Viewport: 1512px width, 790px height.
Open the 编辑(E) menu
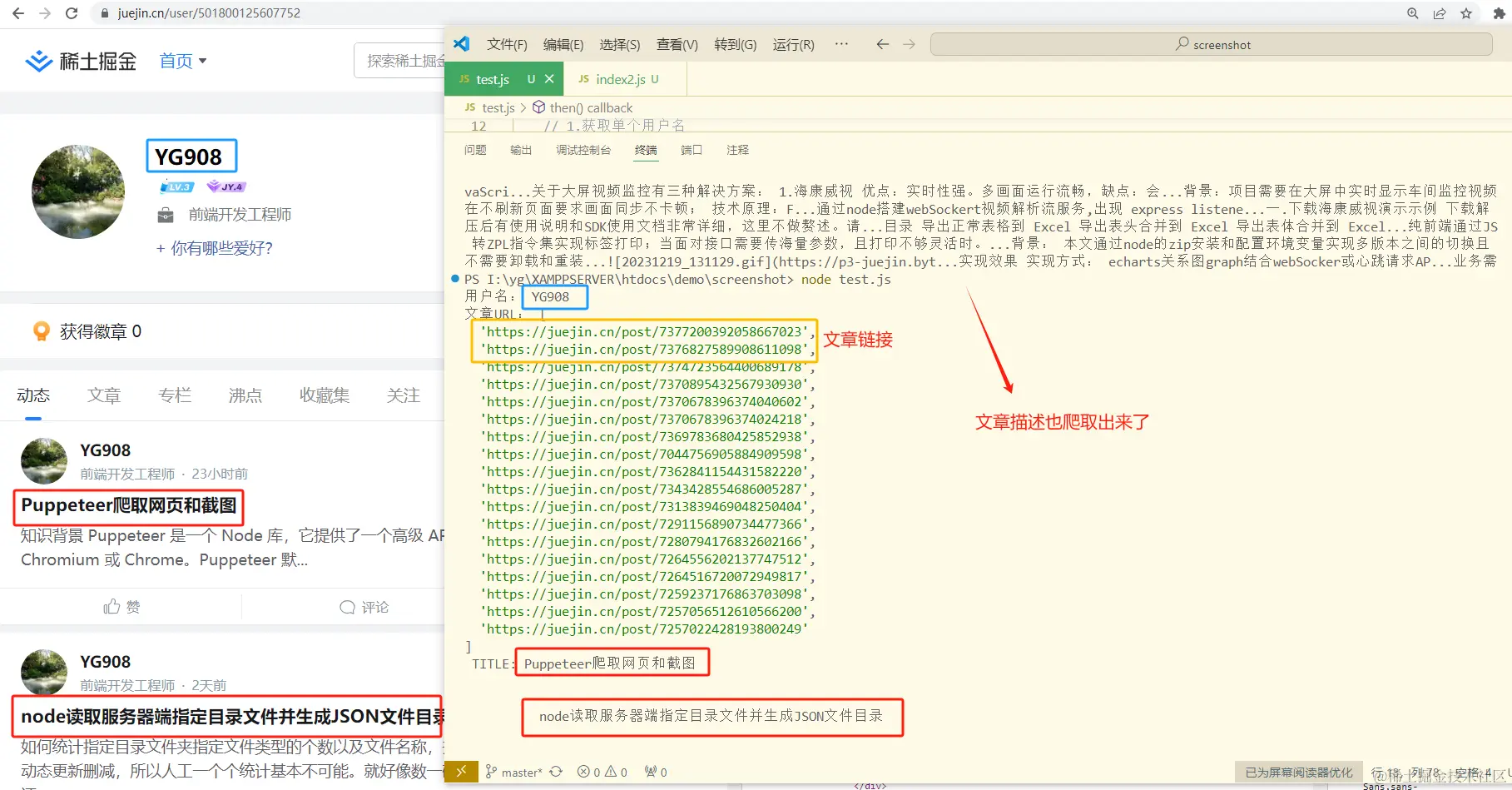pos(563,44)
